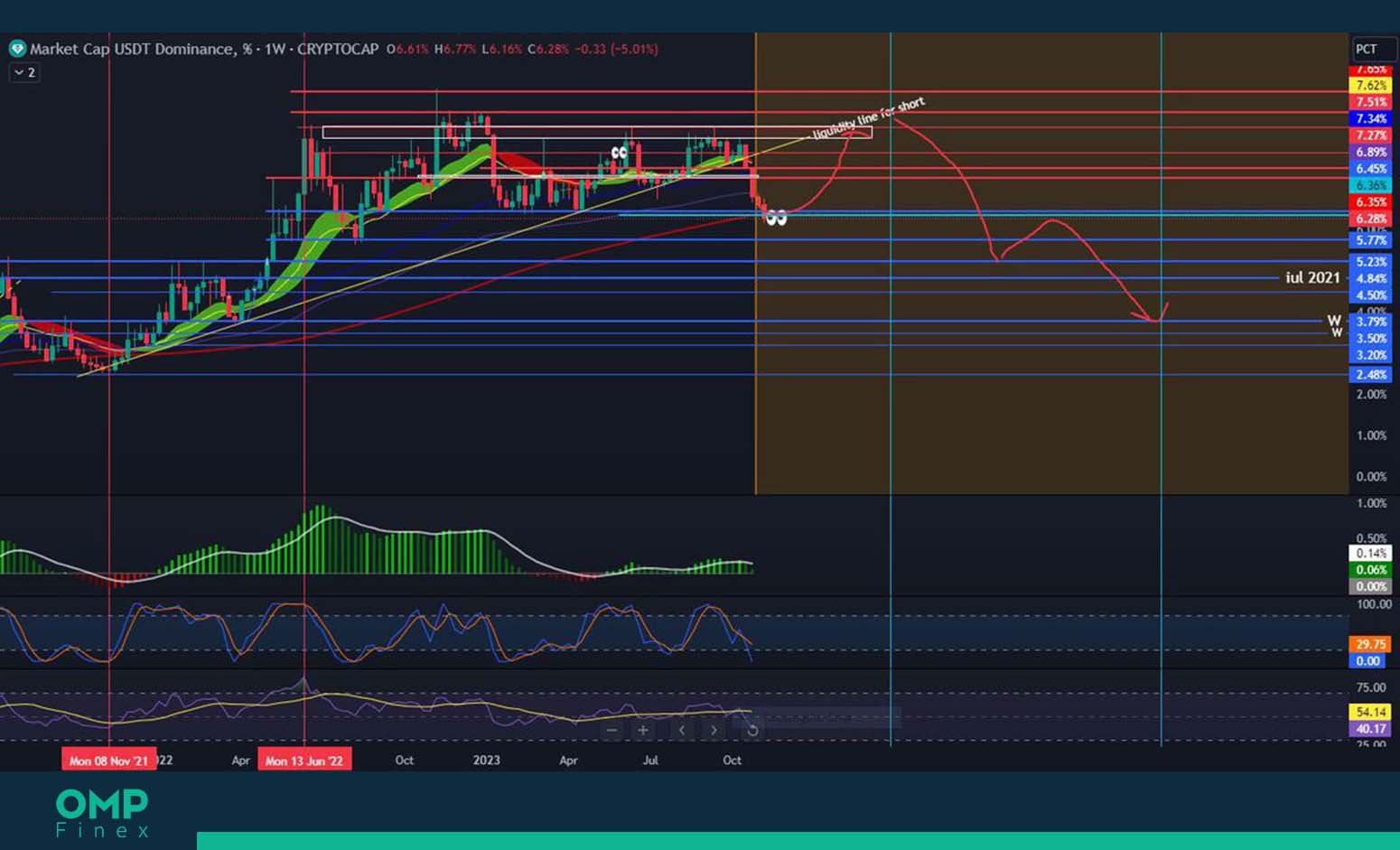Select the 7.51% red price label
Image resolution: width=1400 pixels, height=850 pixels.
(1371, 102)
